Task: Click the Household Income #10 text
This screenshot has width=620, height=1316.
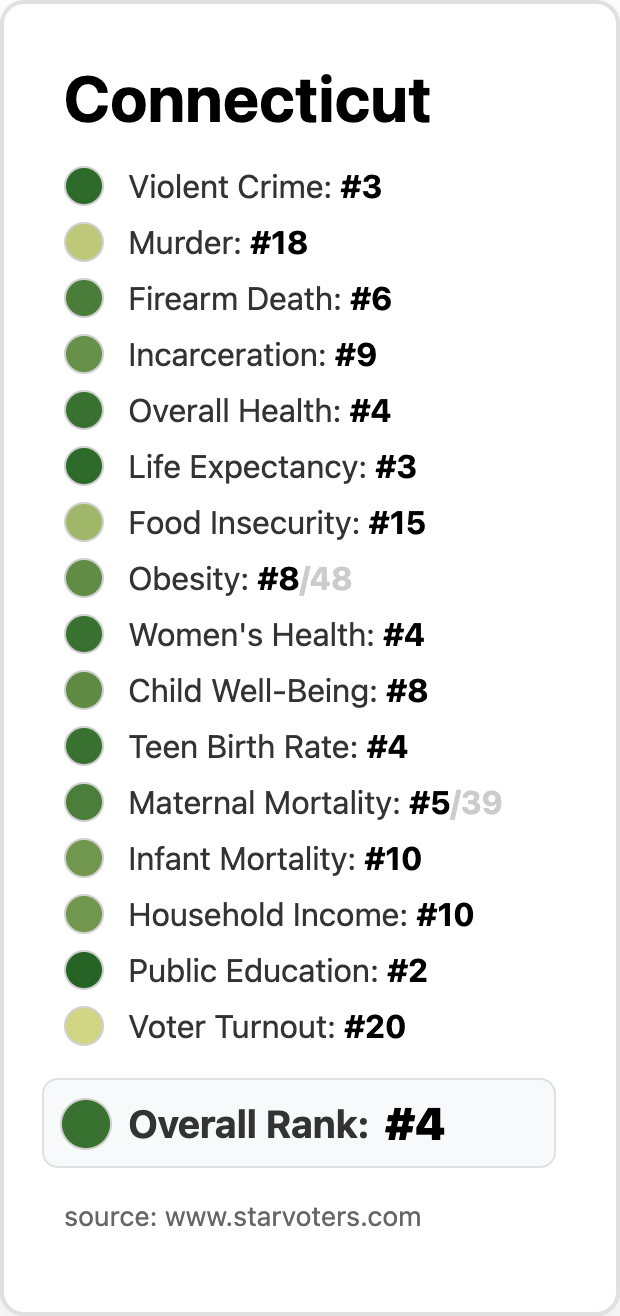Action: (x=300, y=915)
